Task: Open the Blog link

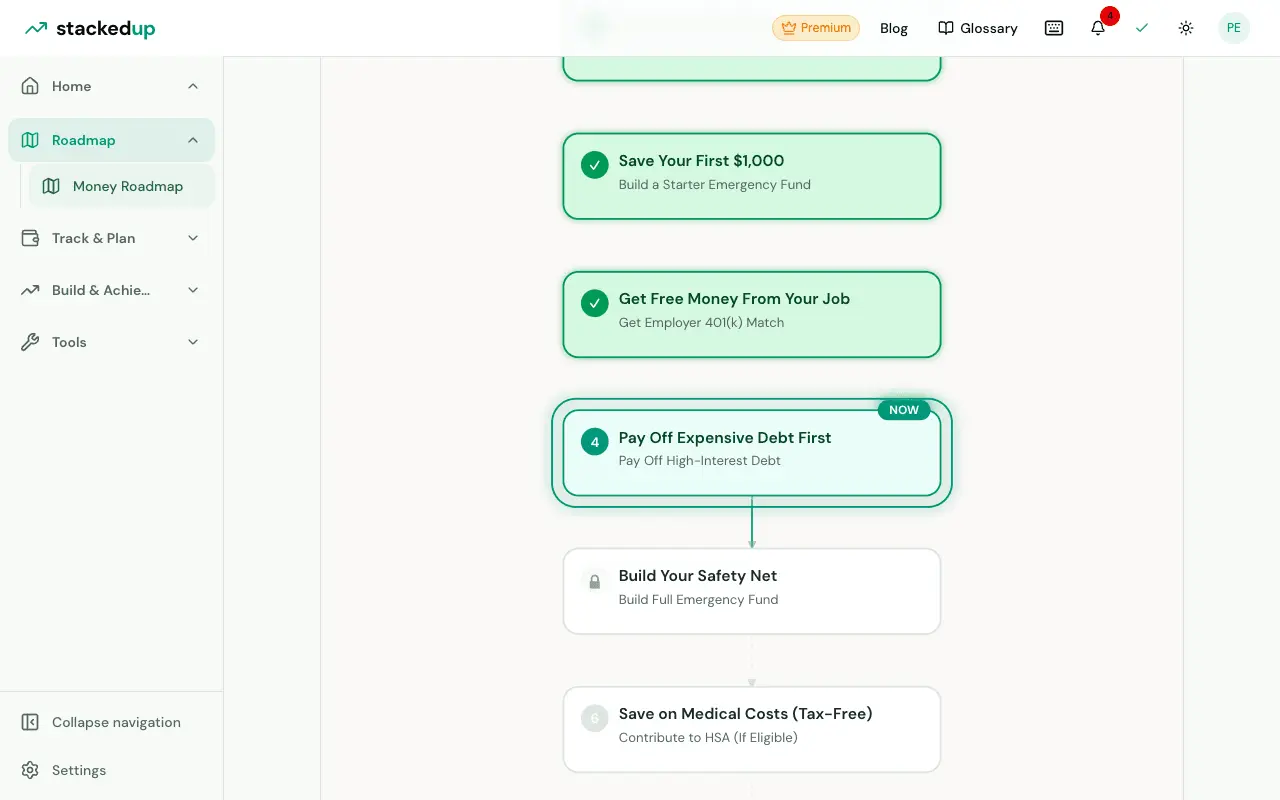Action: click(894, 28)
